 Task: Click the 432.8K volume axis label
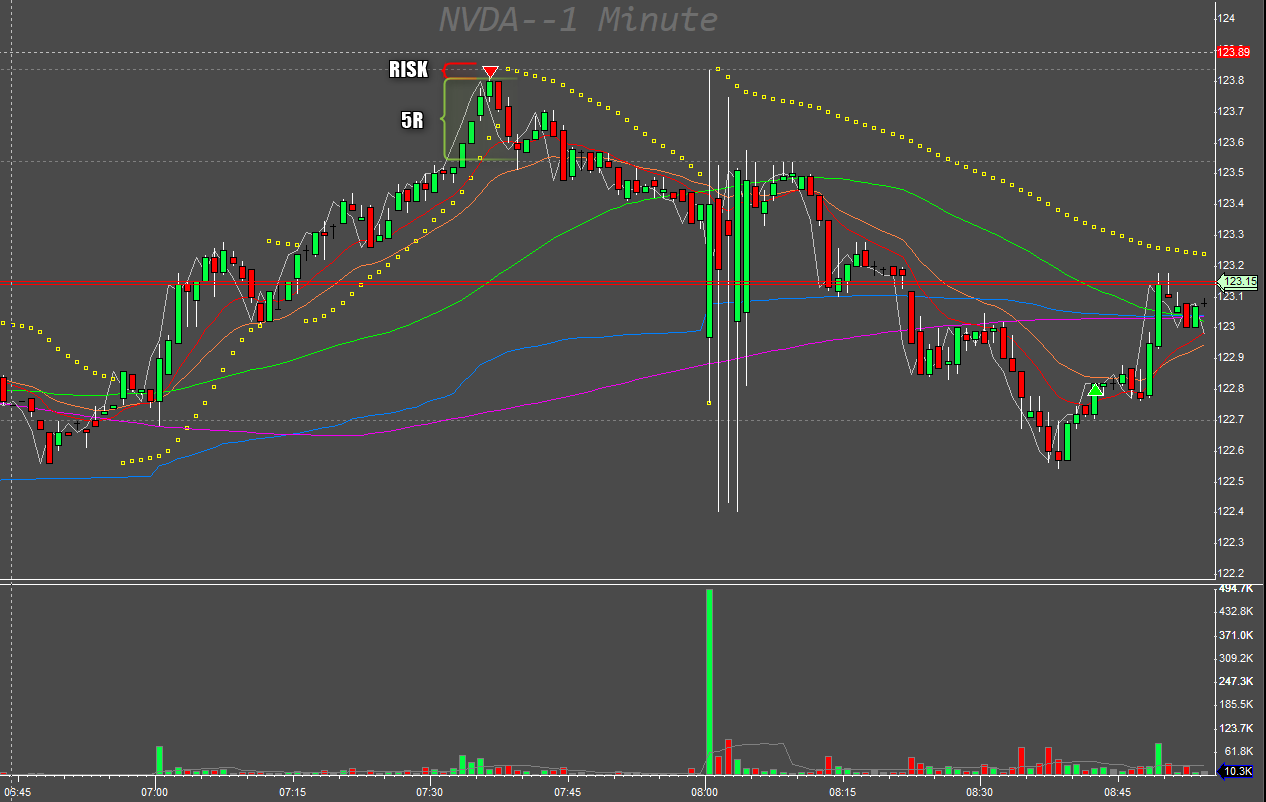[x=1234, y=612]
